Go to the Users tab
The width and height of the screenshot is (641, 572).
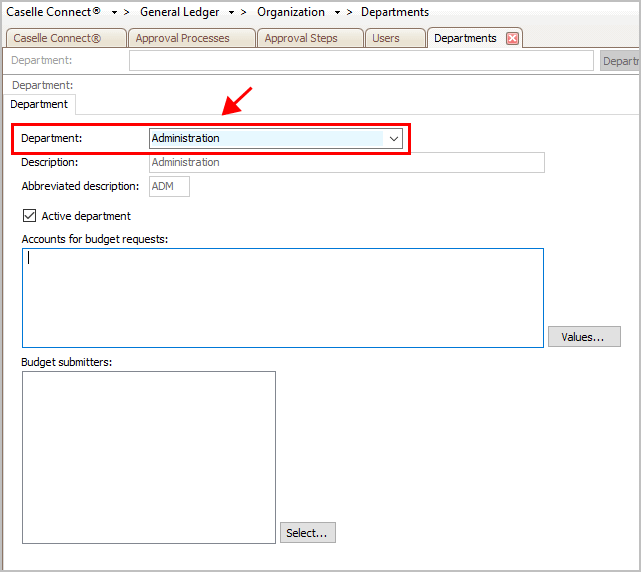click(x=385, y=38)
